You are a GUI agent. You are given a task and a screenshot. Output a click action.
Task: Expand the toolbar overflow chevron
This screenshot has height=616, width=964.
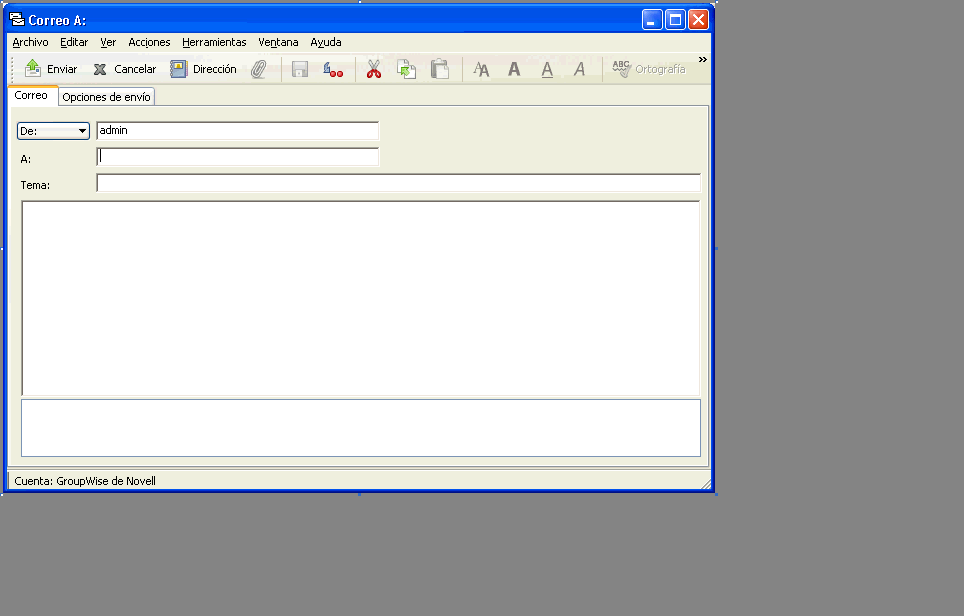pyautogui.click(x=703, y=60)
